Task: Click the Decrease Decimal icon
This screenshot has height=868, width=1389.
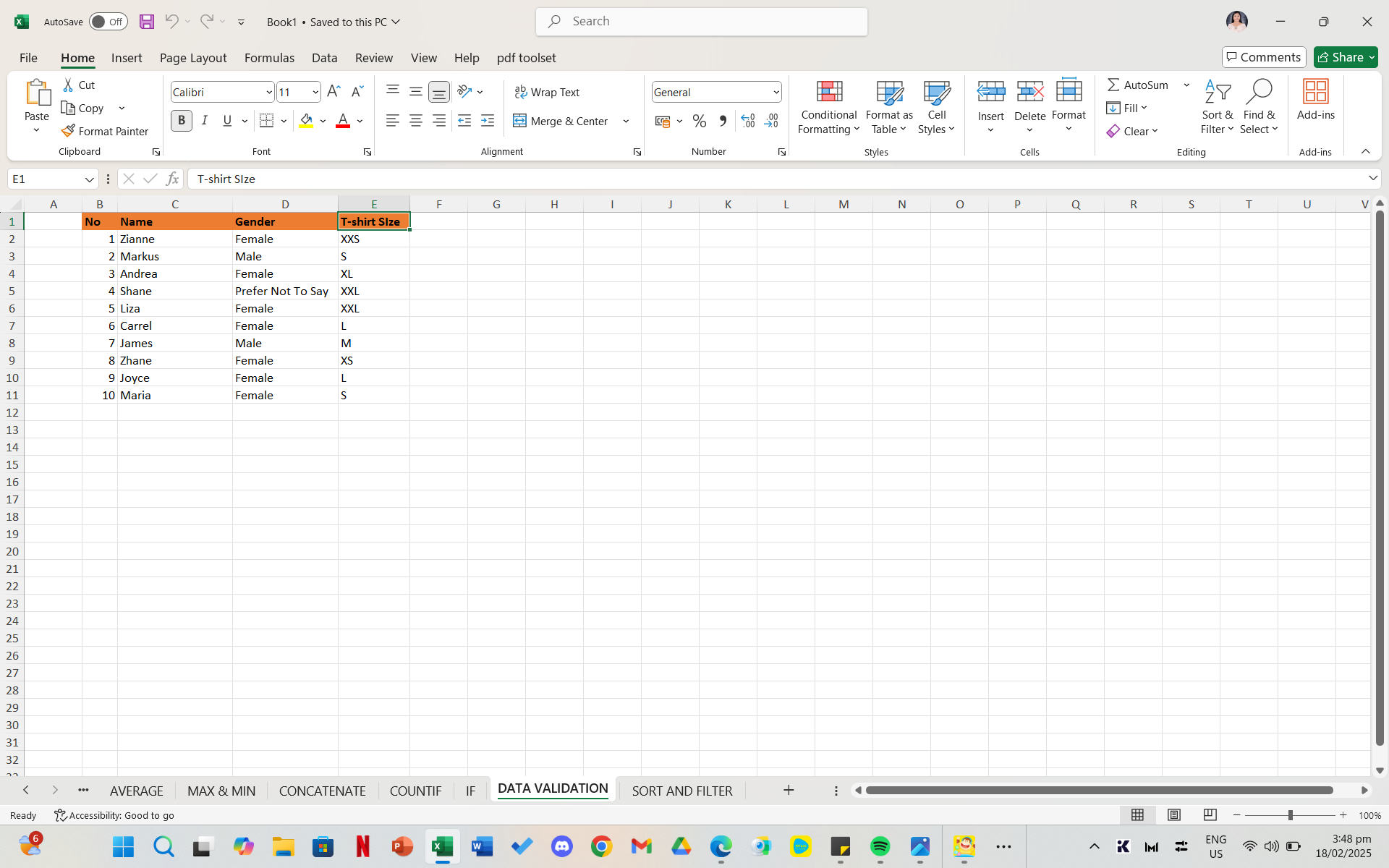Action: [772, 121]
